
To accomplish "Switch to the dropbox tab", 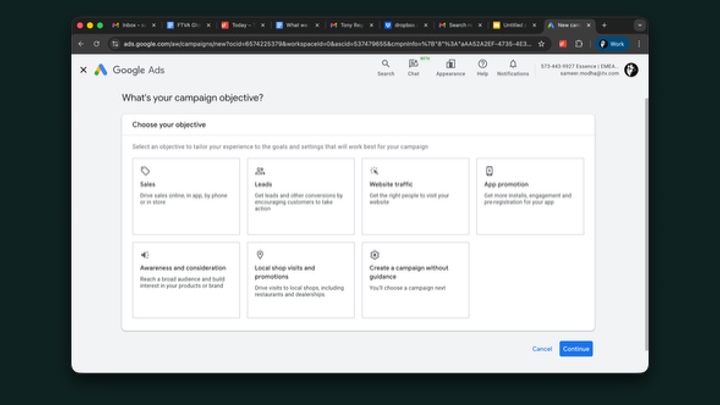I will tap(405, 25).
